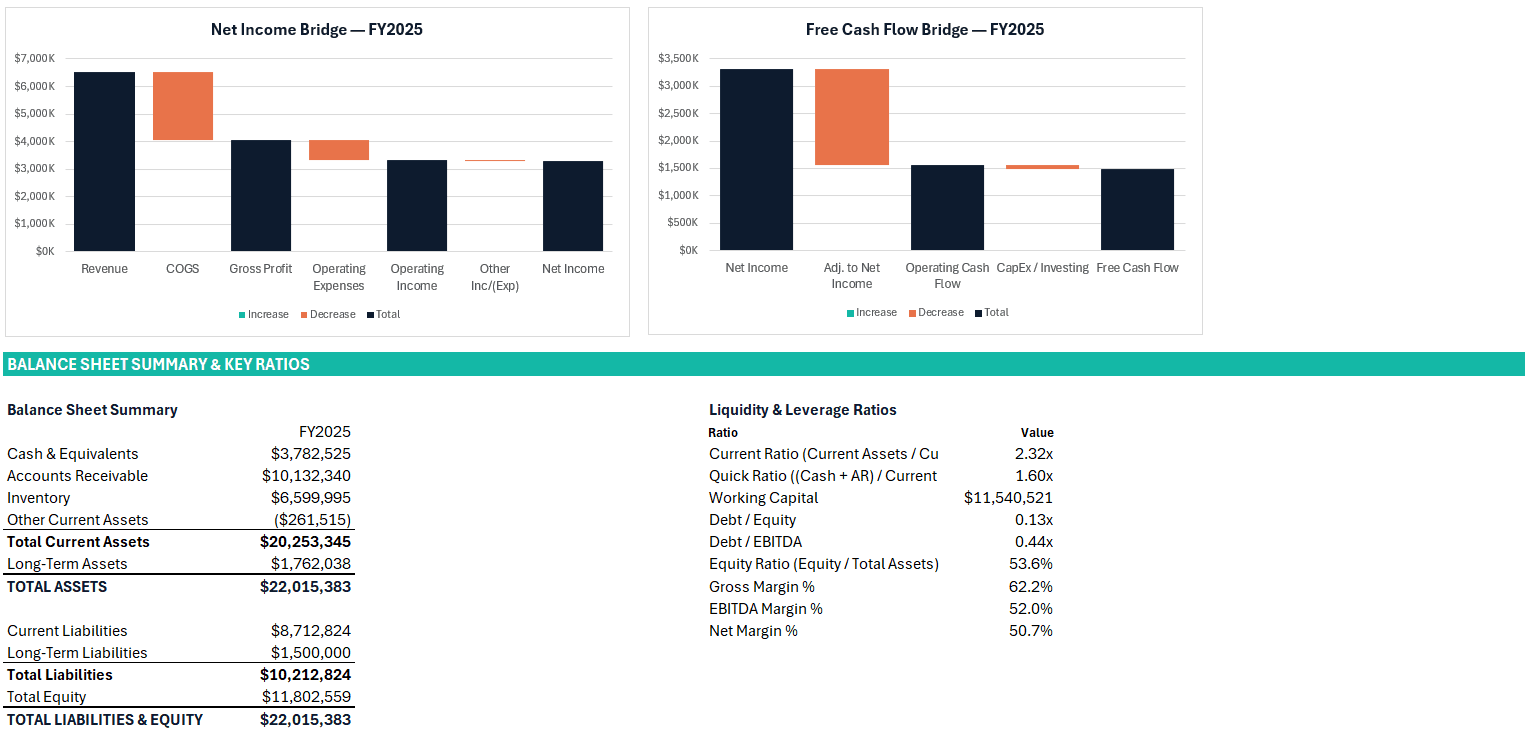Click the Operating Income bar
The image size is (1532, 739).
(x=417, y=205)
